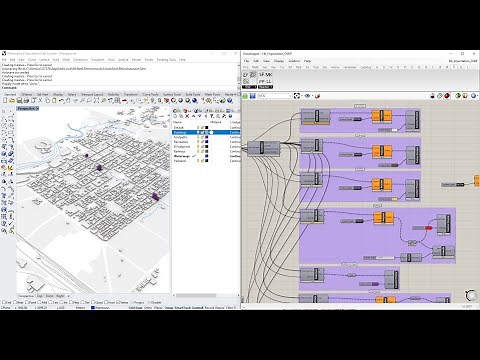The width and height of the screenshot is (480, 360).
Task: Click Open folder icon in Rhino toolbar
Action: tap(12, 100)
